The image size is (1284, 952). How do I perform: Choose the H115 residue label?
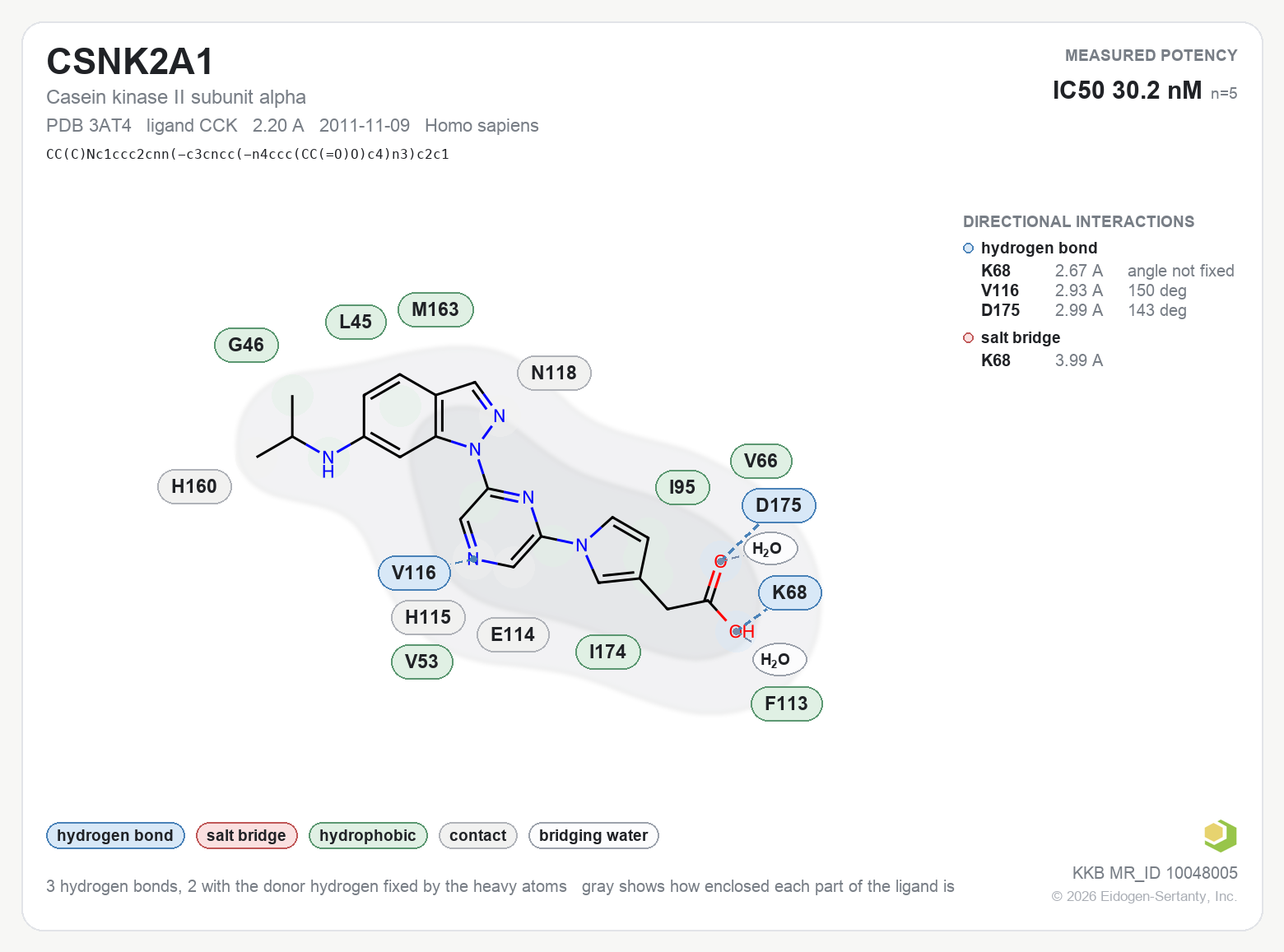pyautogui.click(x=428, y=617)
